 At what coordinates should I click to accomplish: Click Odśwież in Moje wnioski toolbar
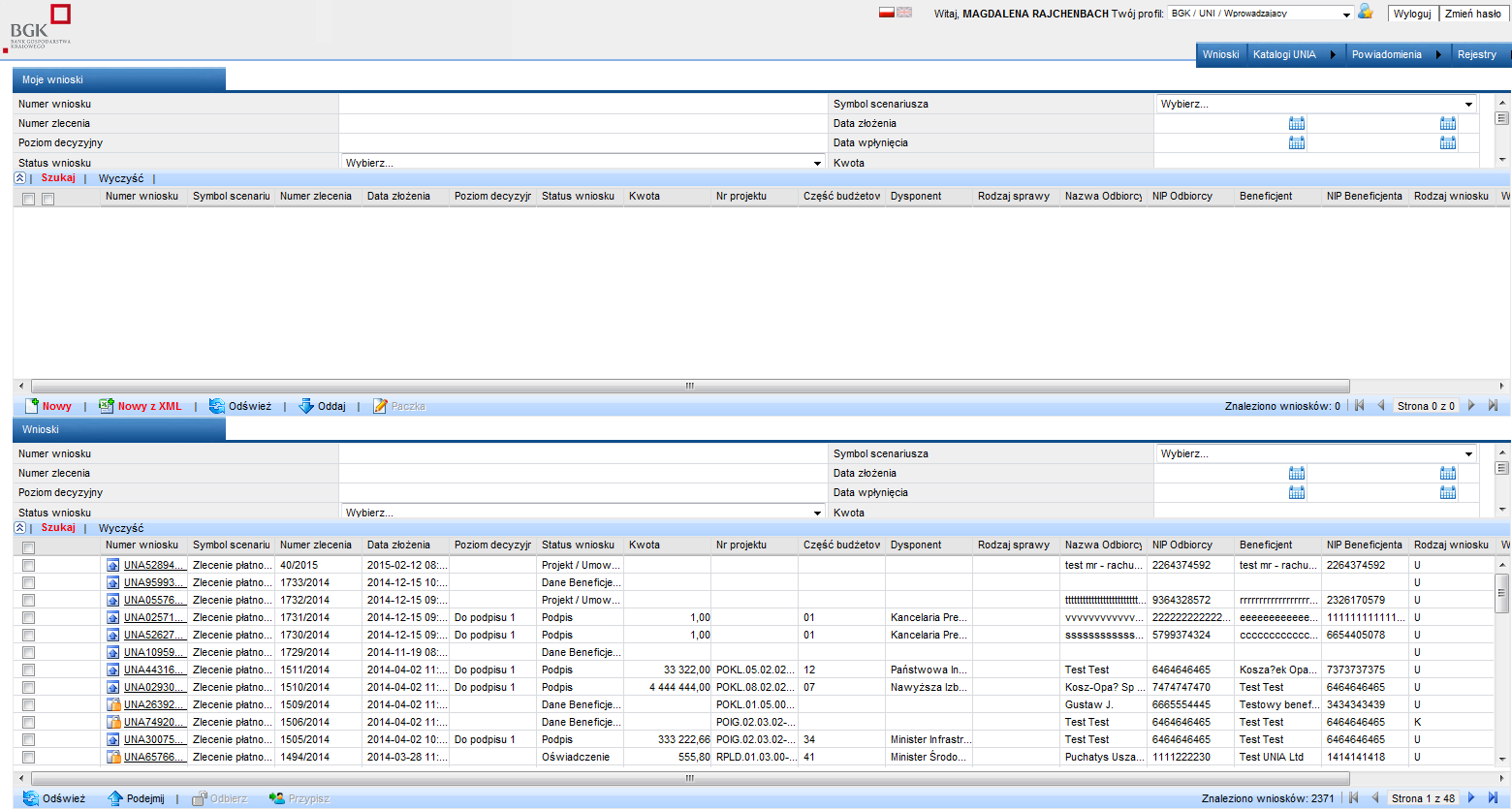(240, 406)
